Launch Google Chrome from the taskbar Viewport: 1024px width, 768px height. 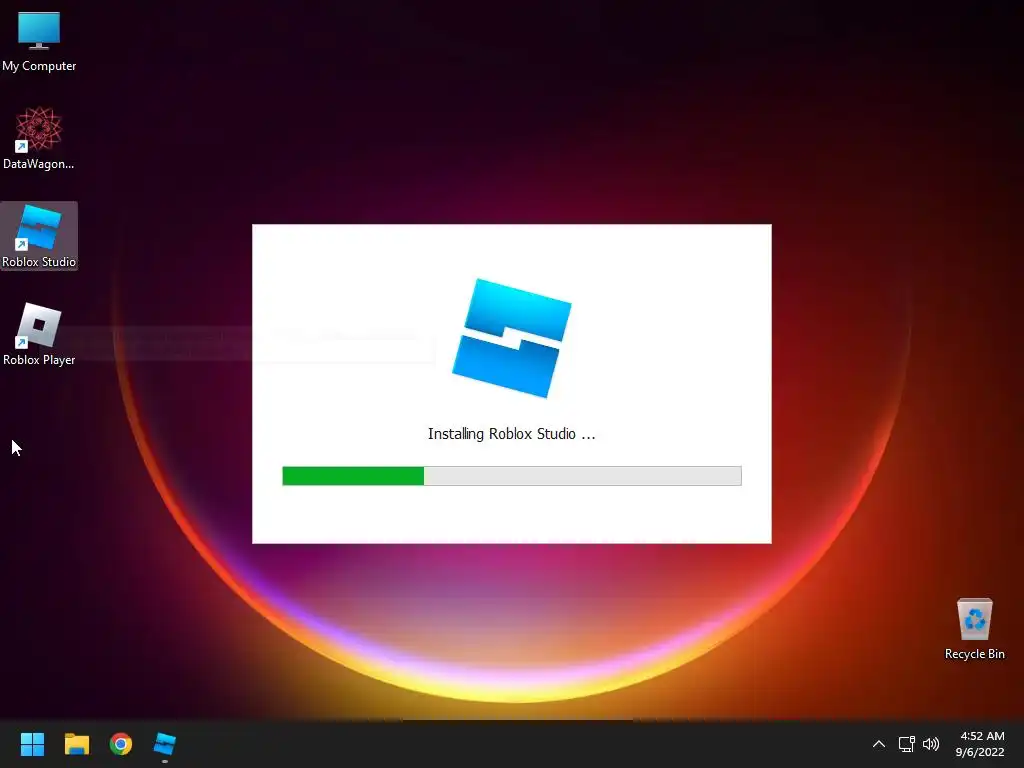point(121,744)
